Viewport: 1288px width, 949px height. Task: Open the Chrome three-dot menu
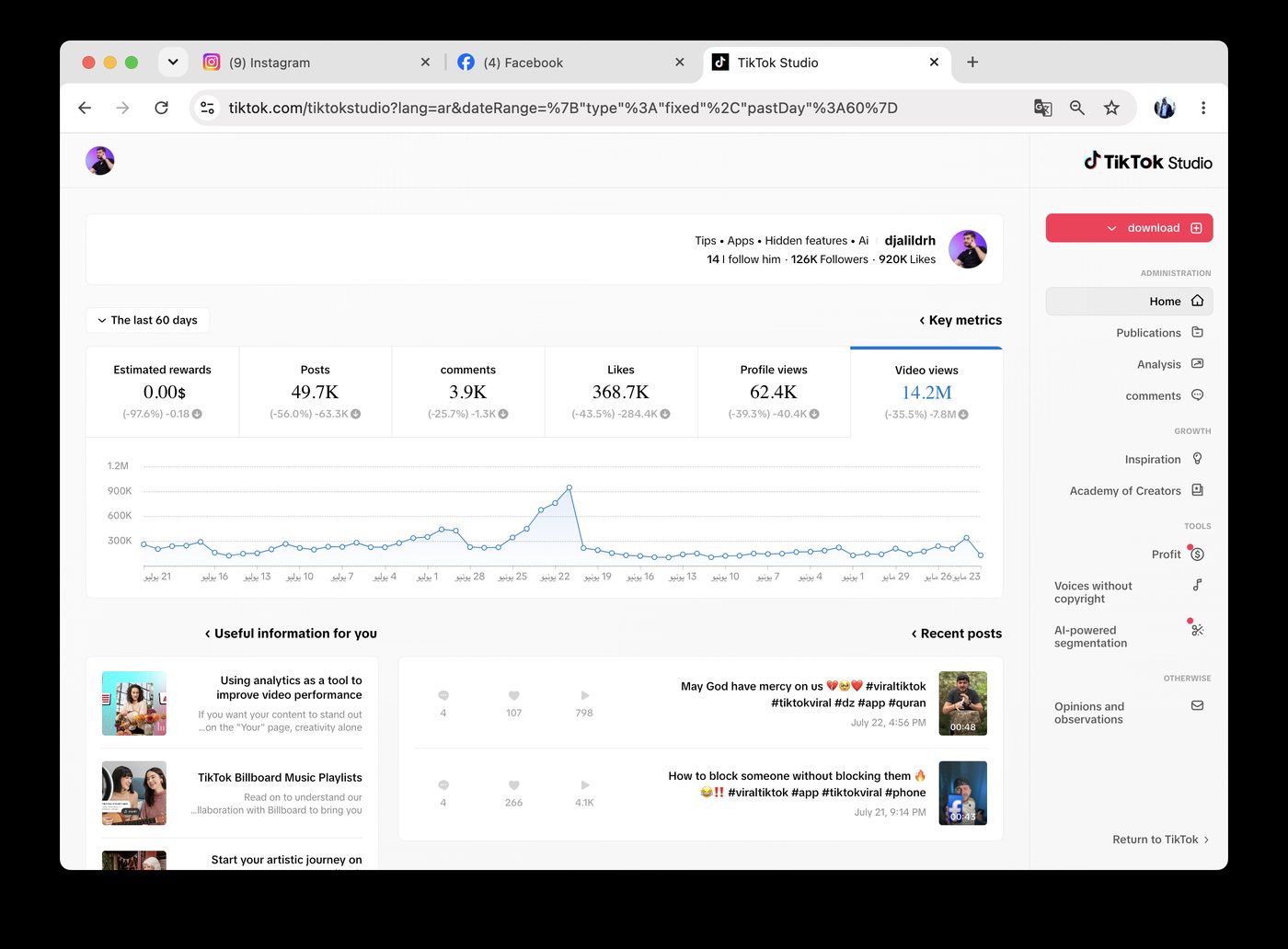tap(1203, 108)
